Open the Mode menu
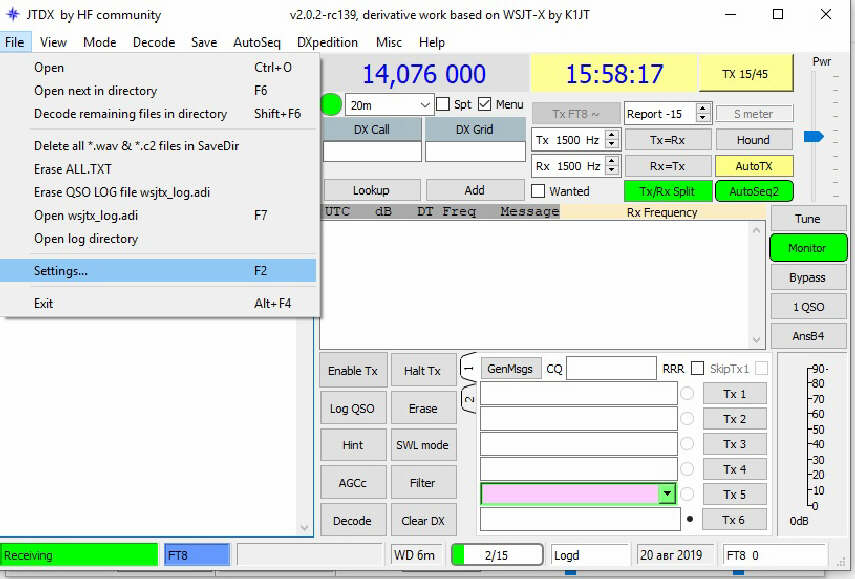This screenshot has height=579, width=855. 100,42
